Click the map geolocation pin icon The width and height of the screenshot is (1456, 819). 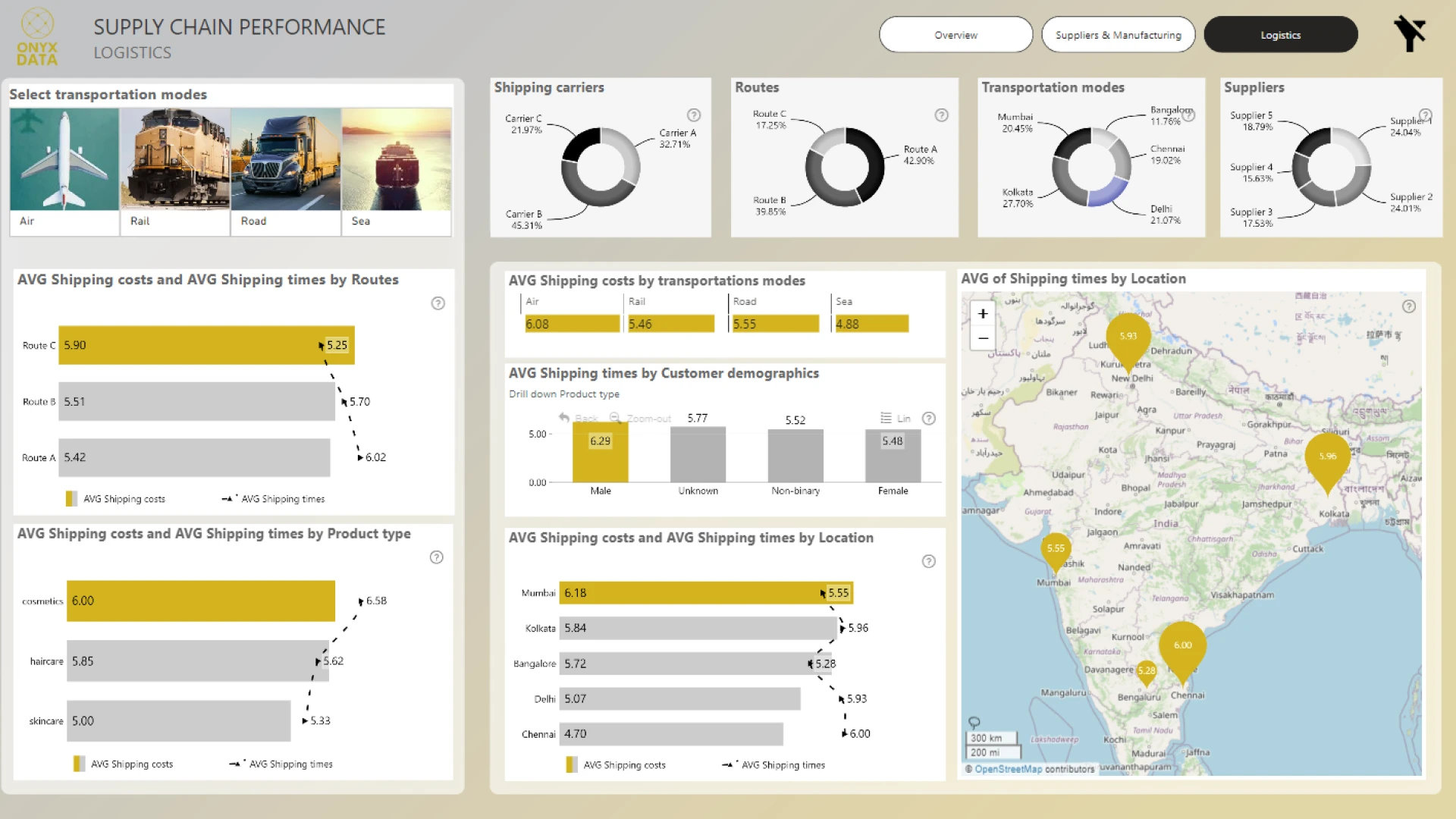(x=974, y=723)
